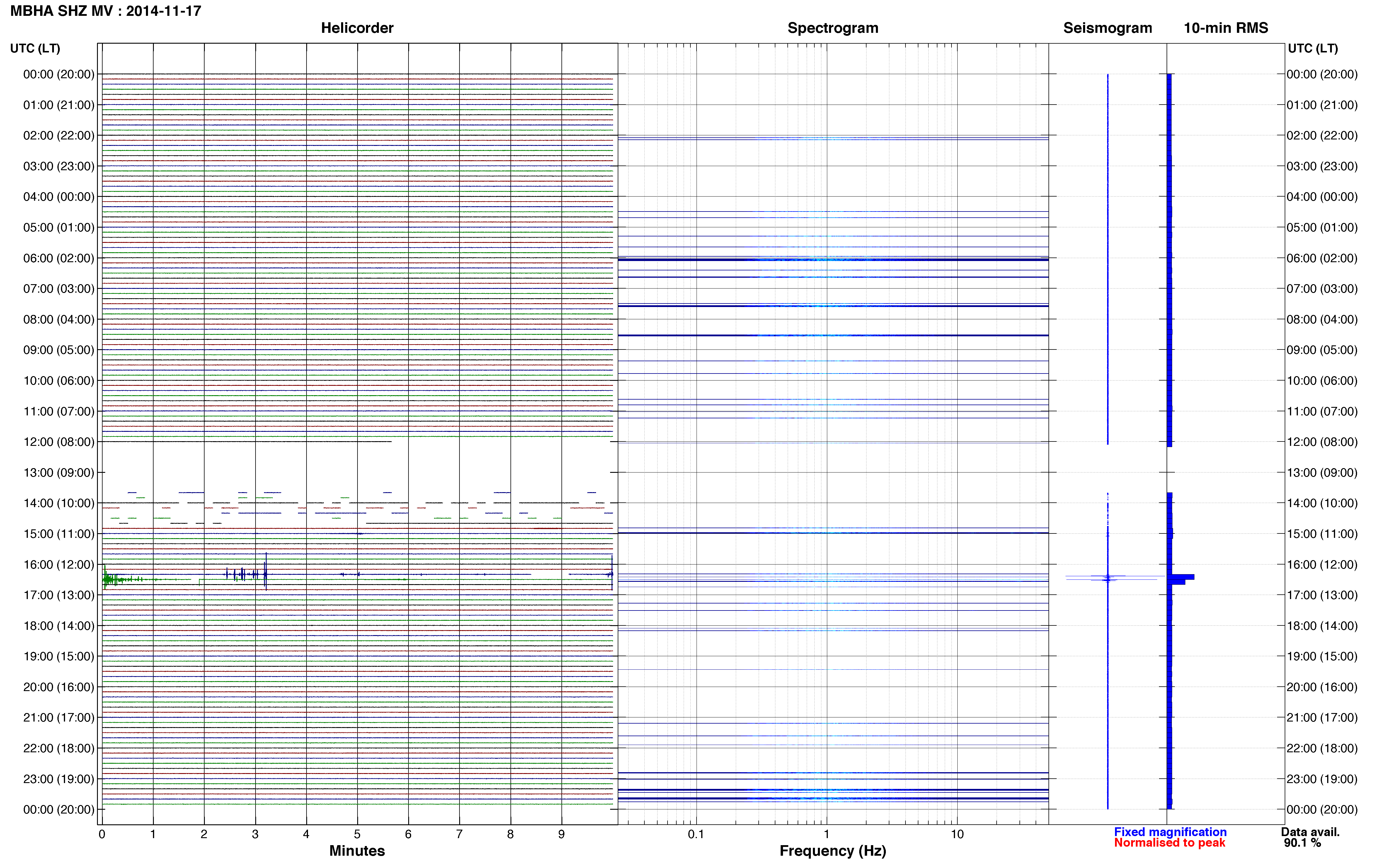Click left time label '08:00 (04:00)'
1389x868 pixels.
59,319
